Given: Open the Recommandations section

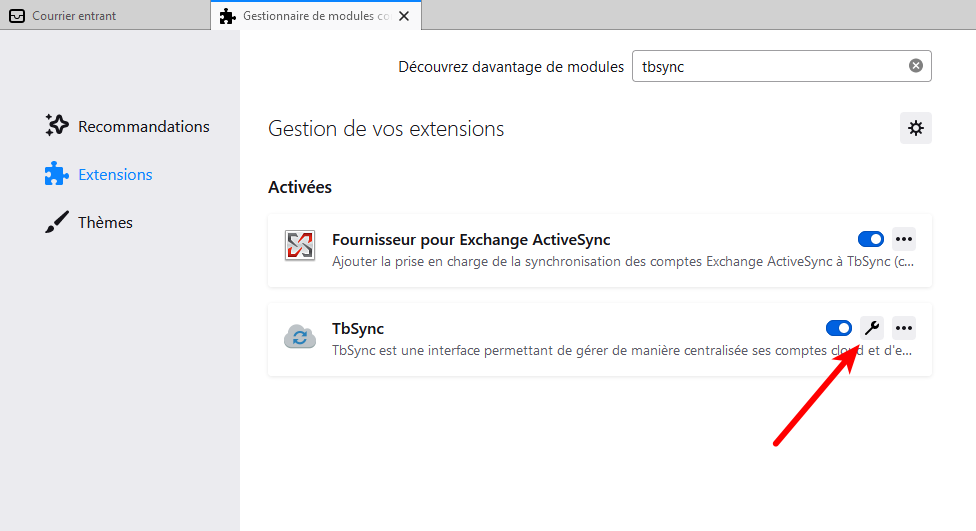Looking at the screenshot, I should pyautogui.click(x=127, y=126).
